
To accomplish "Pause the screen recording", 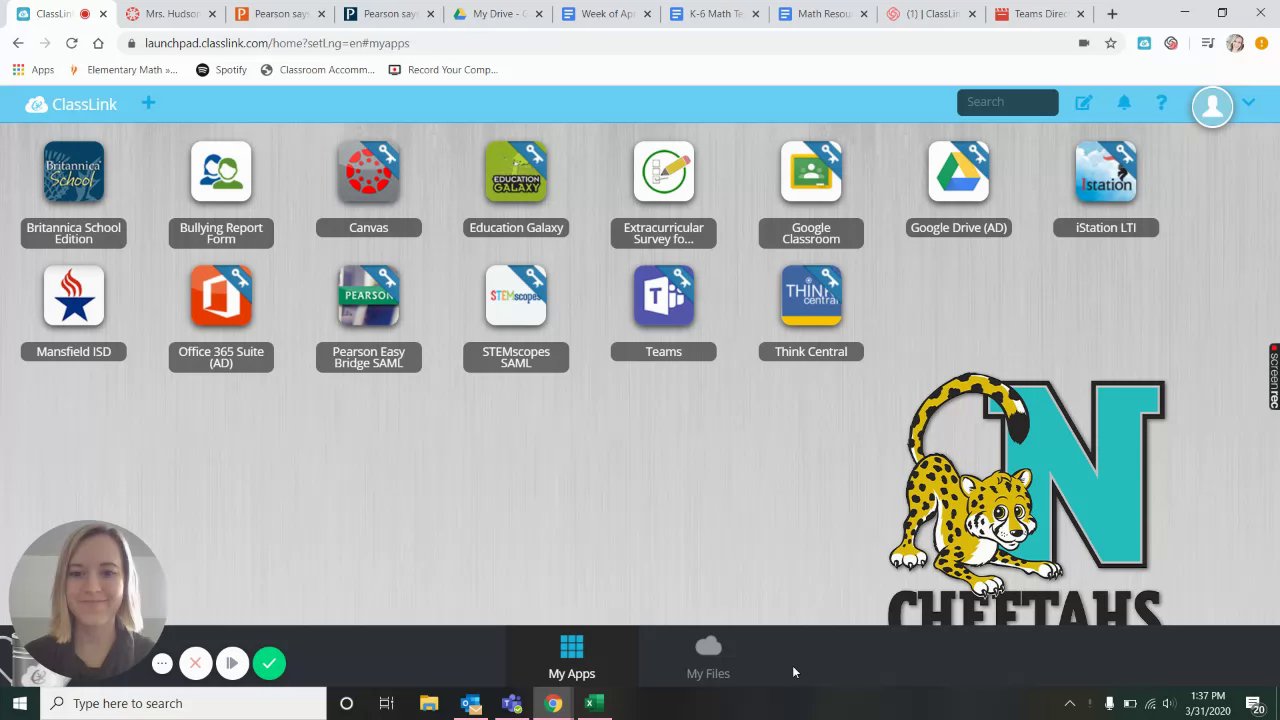I will coord(232,663).
